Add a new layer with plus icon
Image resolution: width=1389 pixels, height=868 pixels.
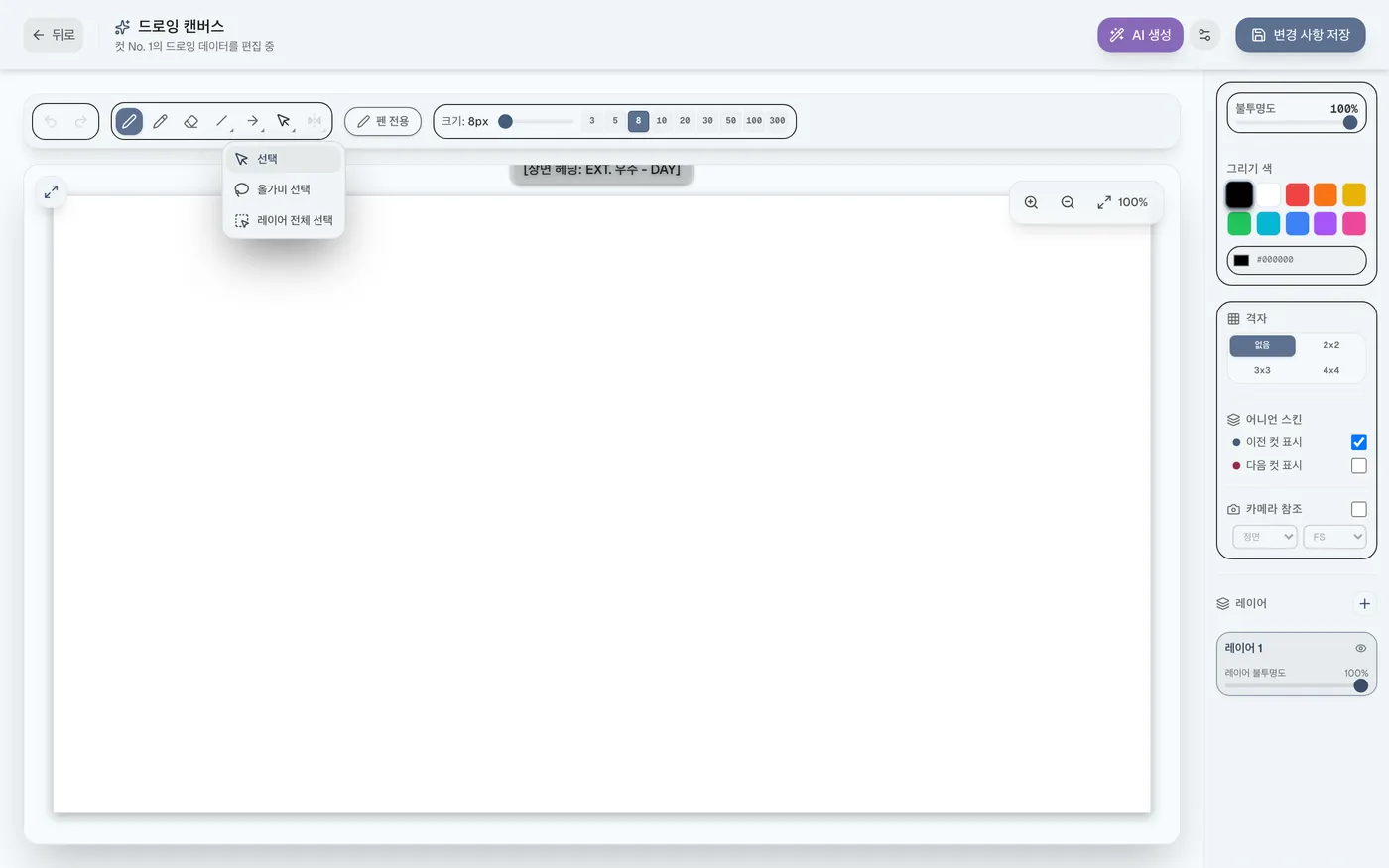[x=1364, y=603]
